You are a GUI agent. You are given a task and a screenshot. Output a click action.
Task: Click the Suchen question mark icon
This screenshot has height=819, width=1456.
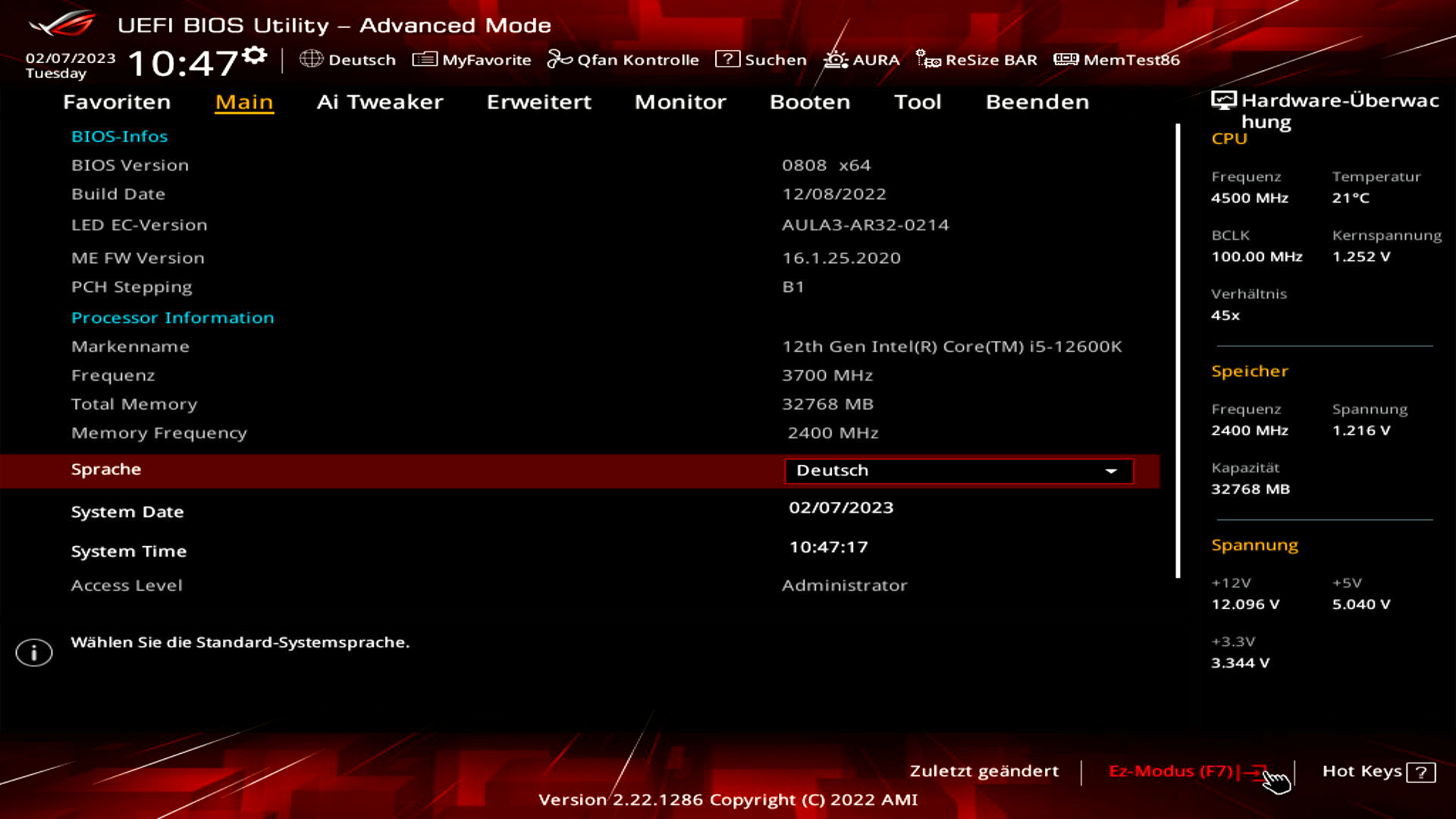pos(726,59)
